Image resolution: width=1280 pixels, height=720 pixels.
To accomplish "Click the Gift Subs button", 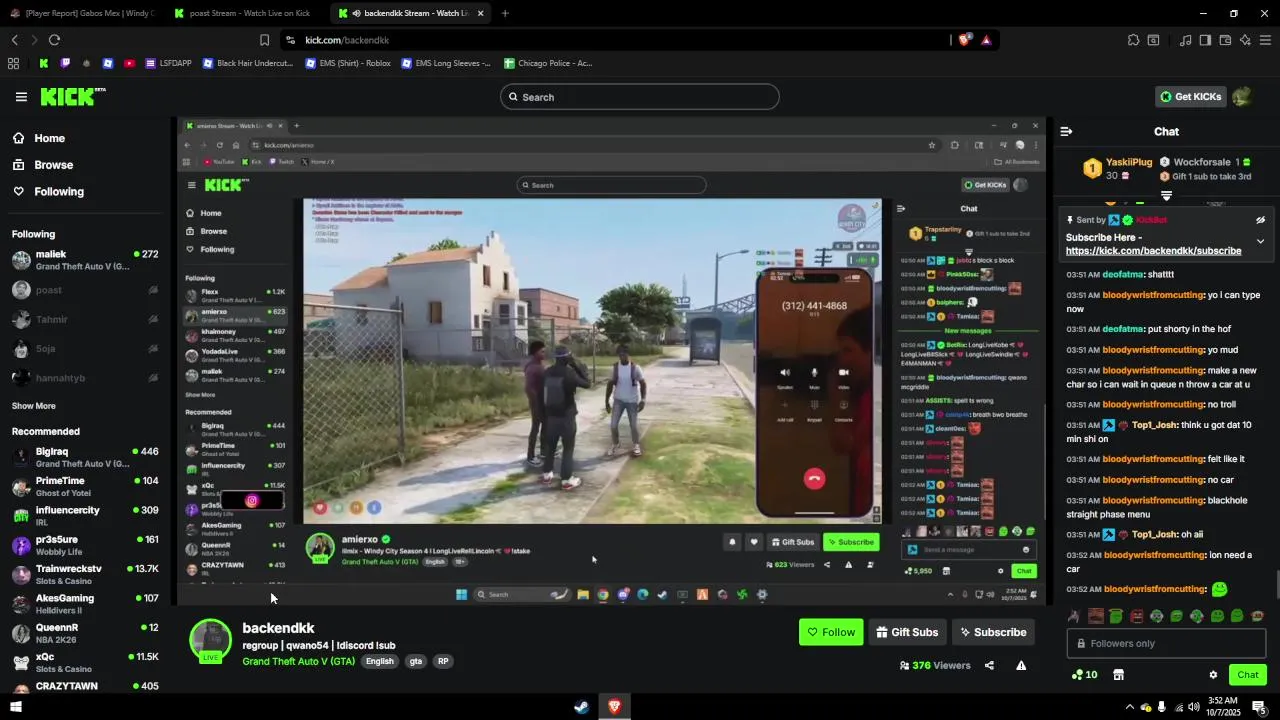I will [x=907, y=632].
